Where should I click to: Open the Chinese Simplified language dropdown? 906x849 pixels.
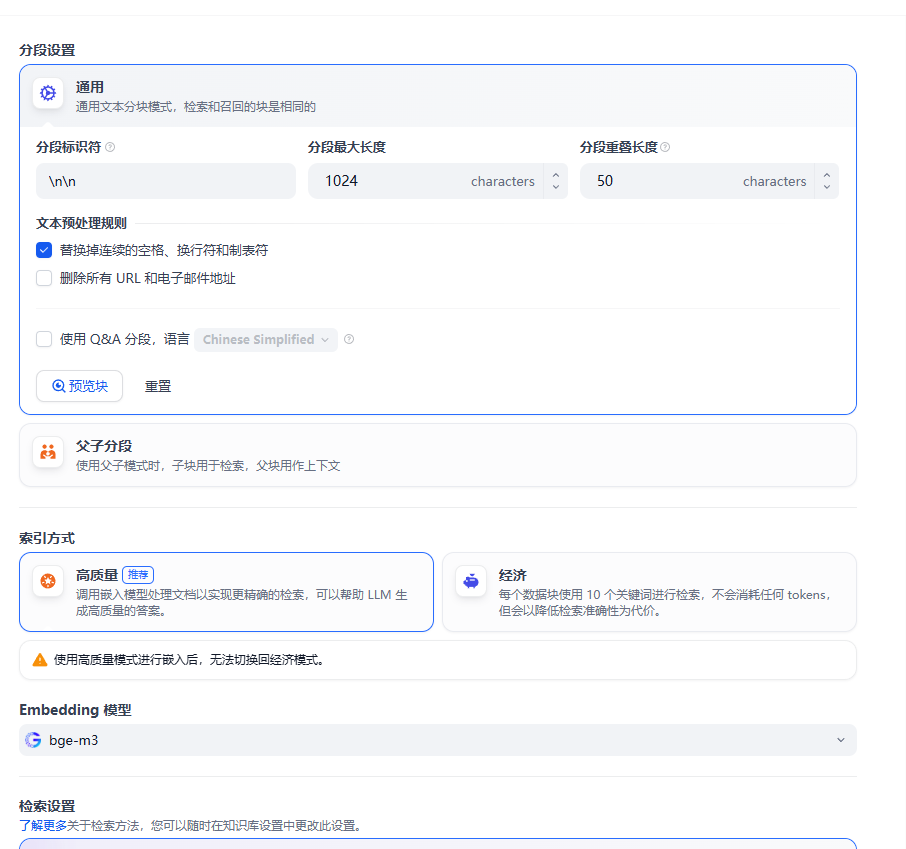(x=266, y=339)
